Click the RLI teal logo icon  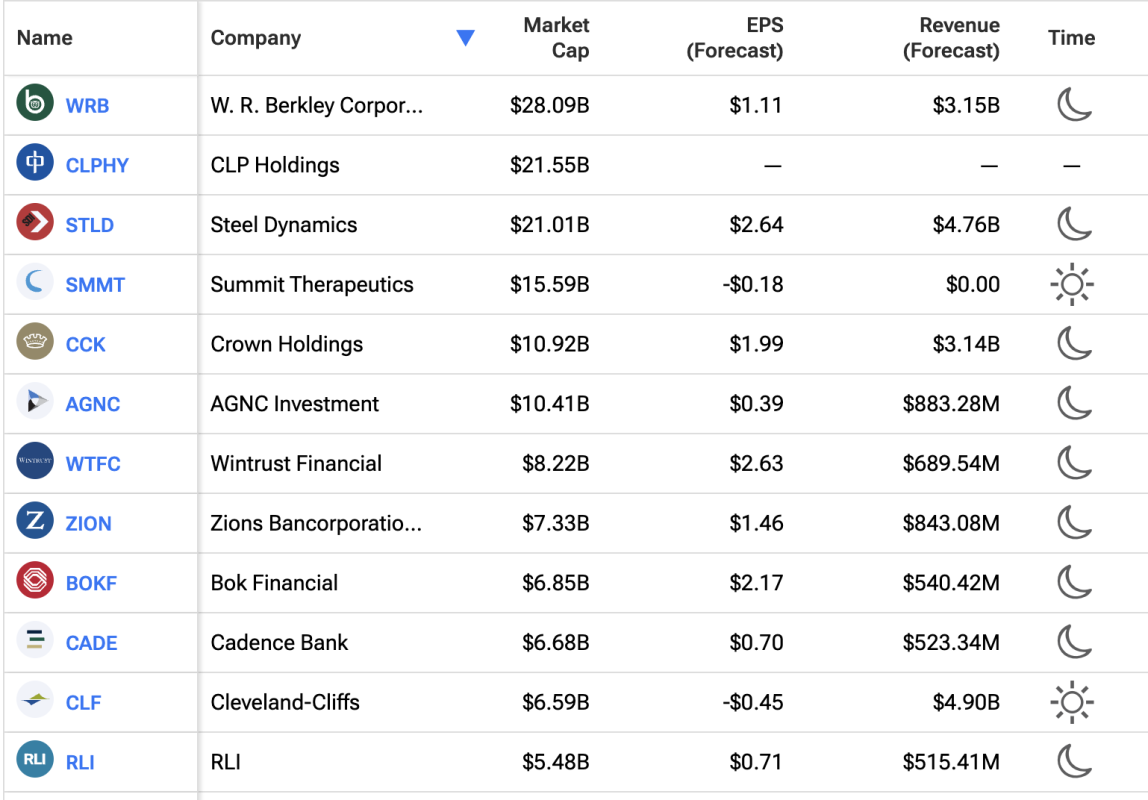[35, 761]
